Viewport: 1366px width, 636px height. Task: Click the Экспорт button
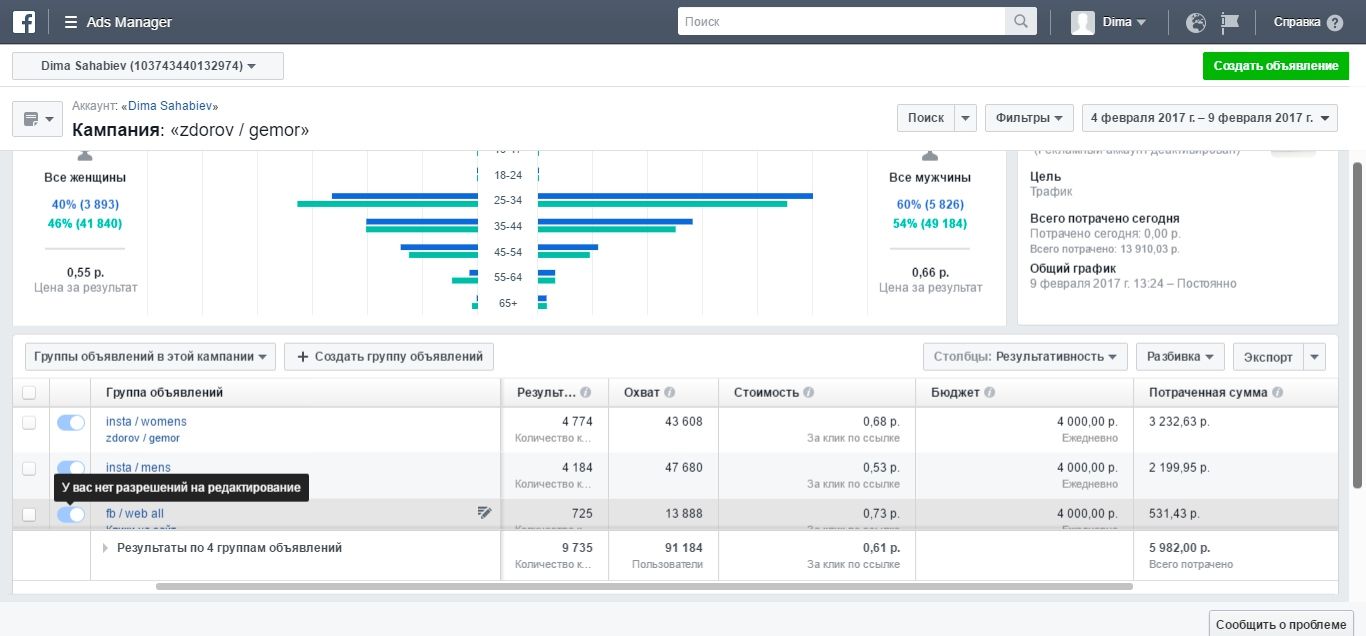click(1269, 356)
